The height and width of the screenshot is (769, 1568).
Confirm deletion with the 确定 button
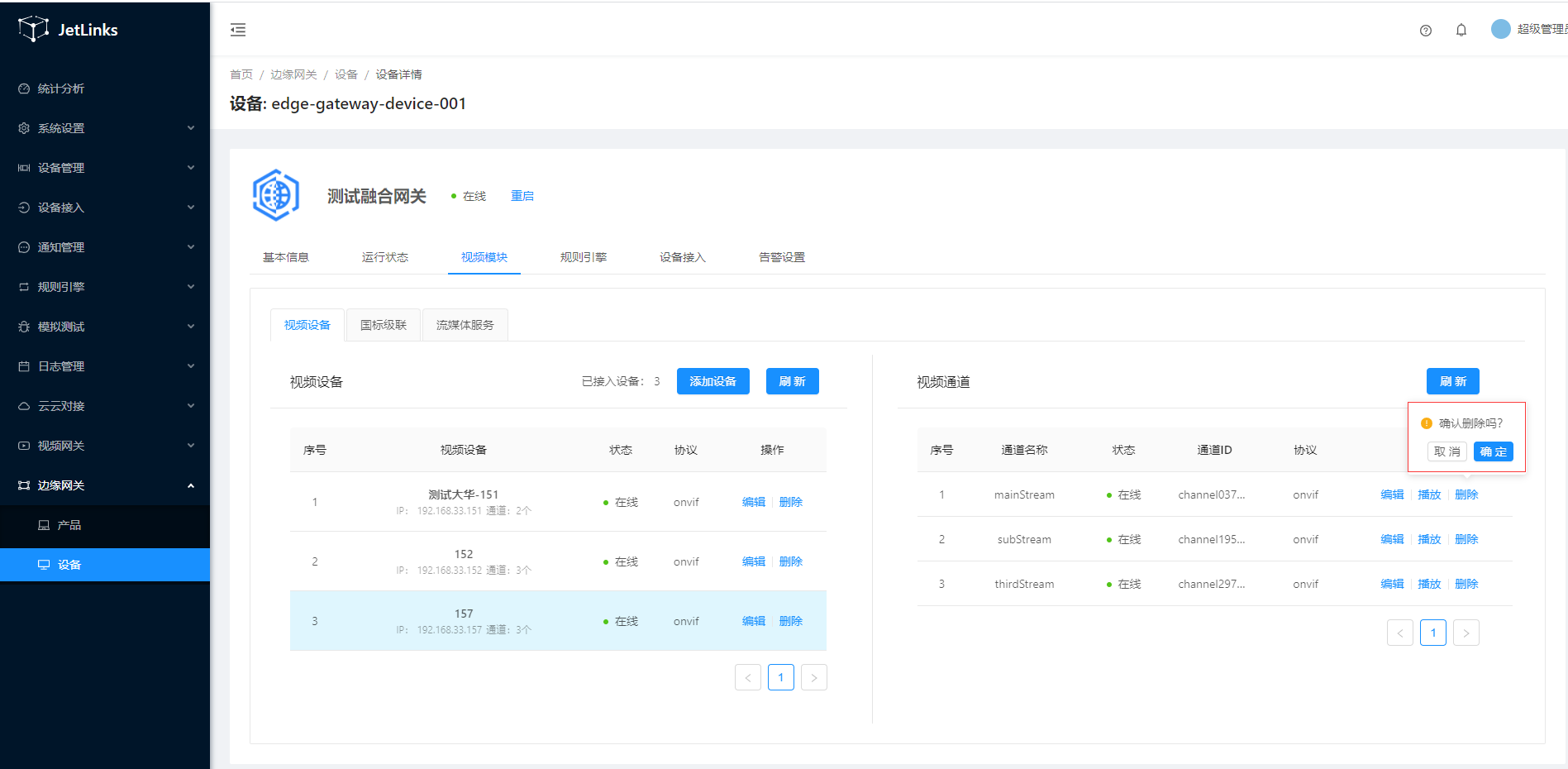1493,451
